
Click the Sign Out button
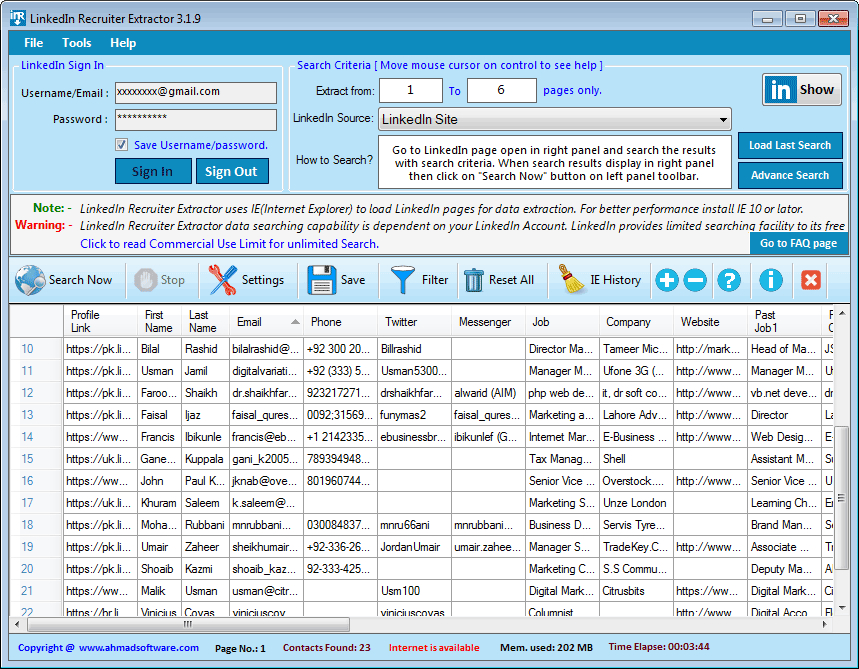point(232,171)
